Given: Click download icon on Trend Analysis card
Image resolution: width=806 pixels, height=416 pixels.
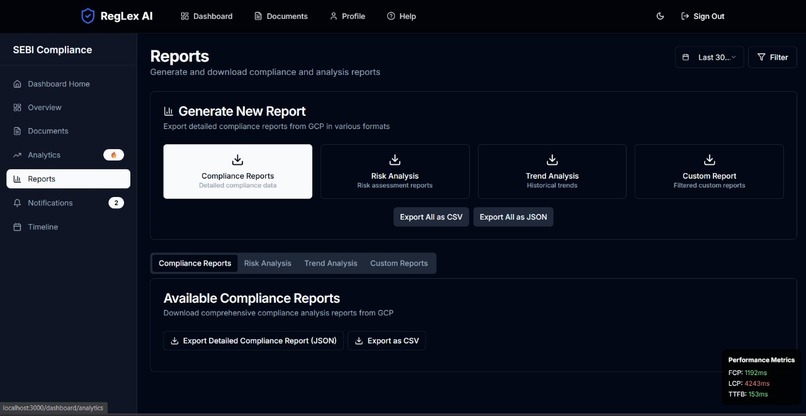Looking at the screenshot, I should 552,159.
